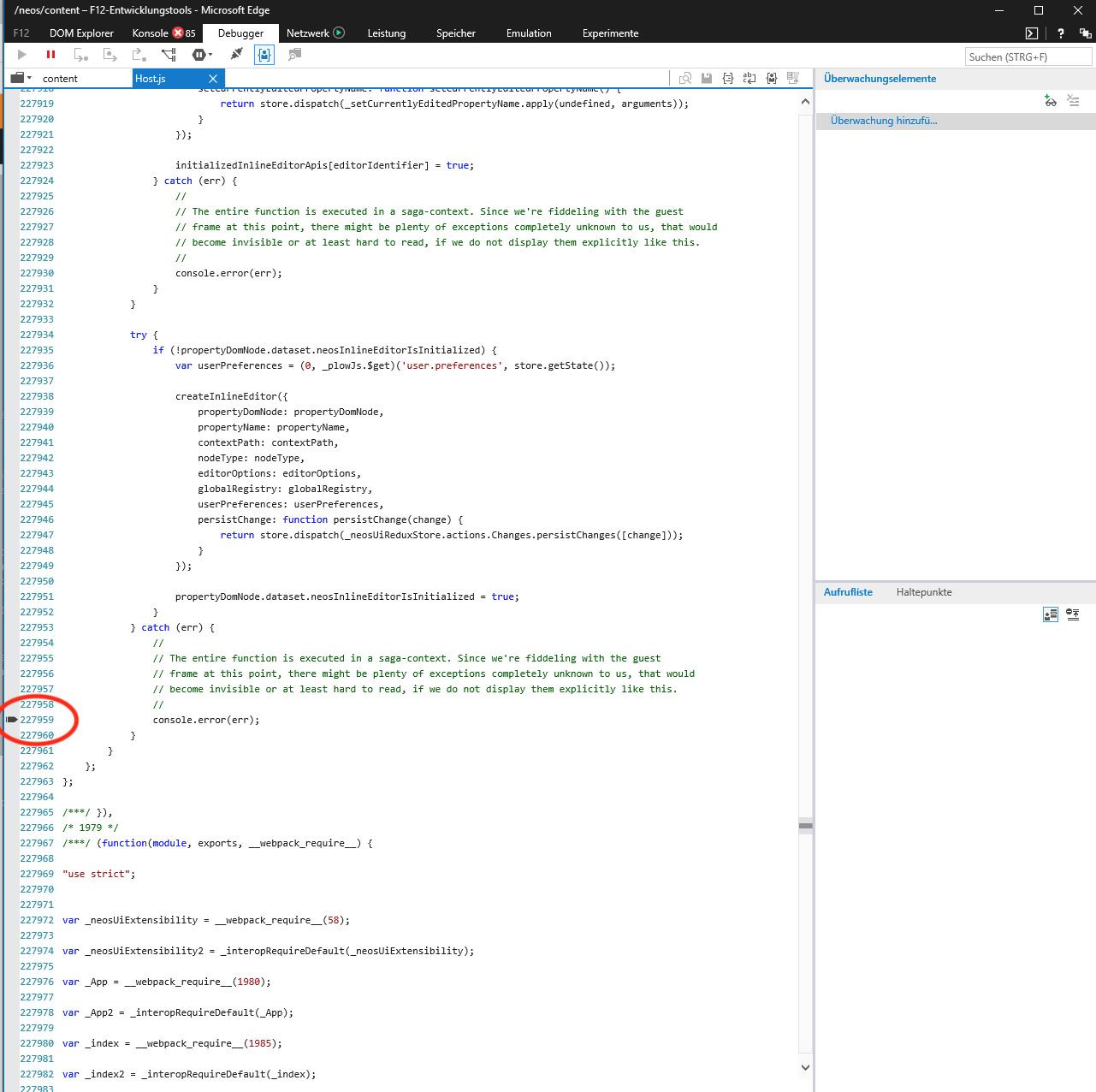The image size is (1096, 1092).
Task: Click the Suchen (STRG+F) search field
Action: point(1028,57)
